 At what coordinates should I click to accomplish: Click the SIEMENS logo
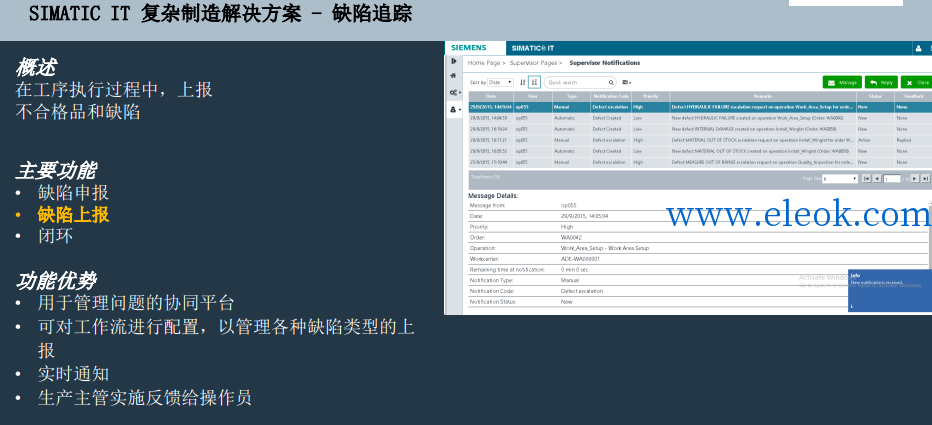click(468, 48)
